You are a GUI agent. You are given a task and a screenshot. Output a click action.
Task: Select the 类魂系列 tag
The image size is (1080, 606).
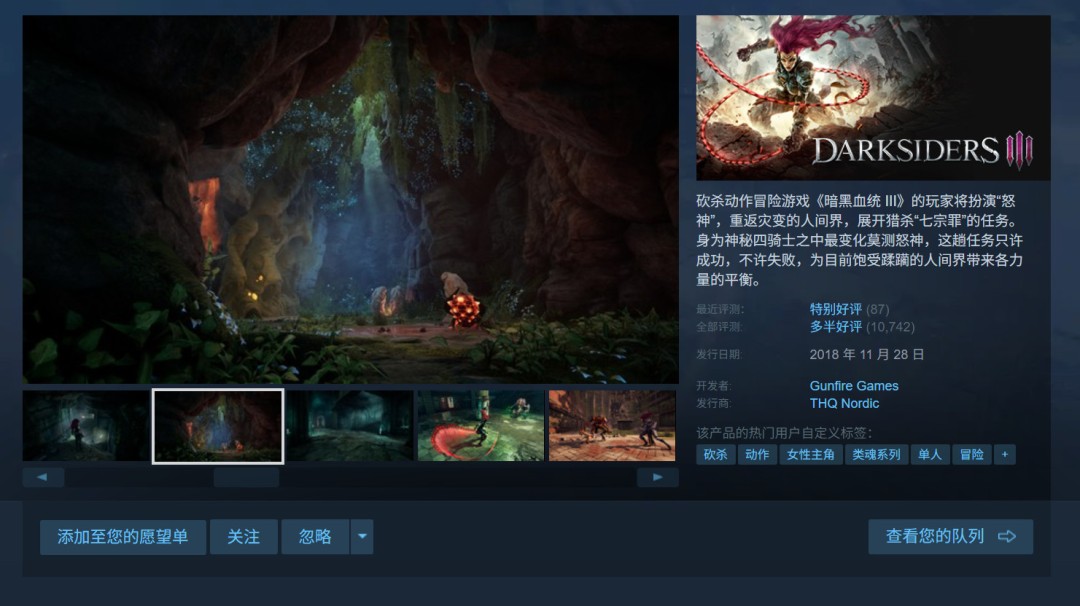(876, 454)
